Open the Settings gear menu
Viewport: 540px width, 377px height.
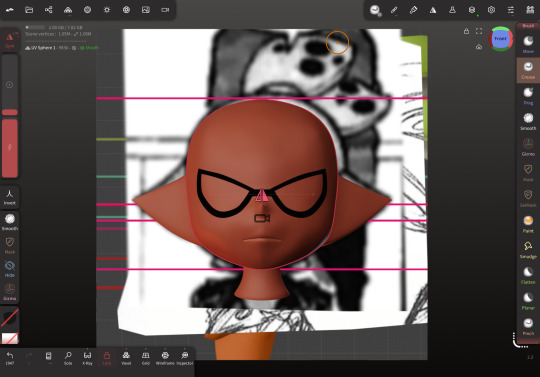[x=491, y=10]
